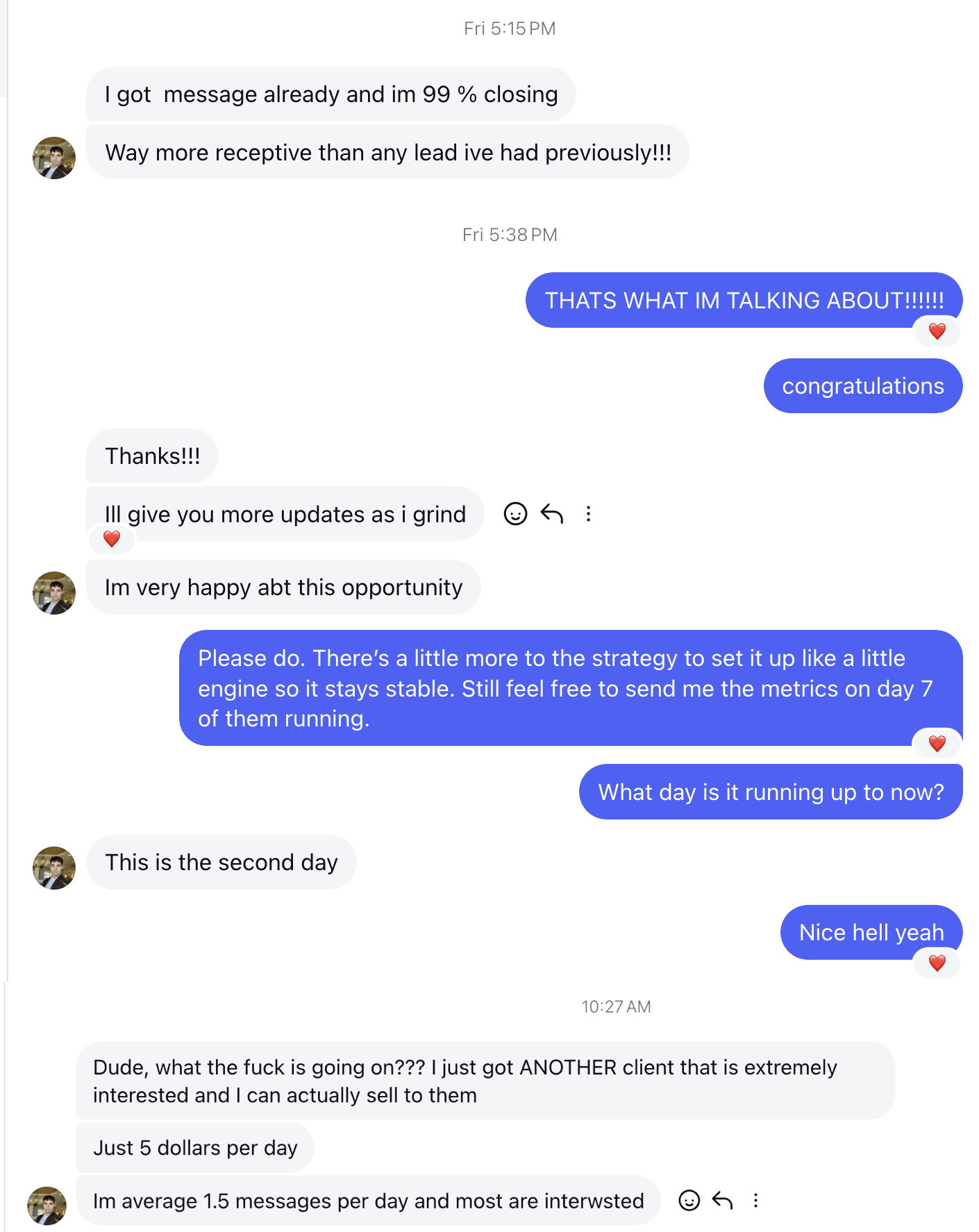This screenshot has height=1232, width=979.
Task: Click heart reaction on 'Ill give you more updates'
Action: point(112,538)
